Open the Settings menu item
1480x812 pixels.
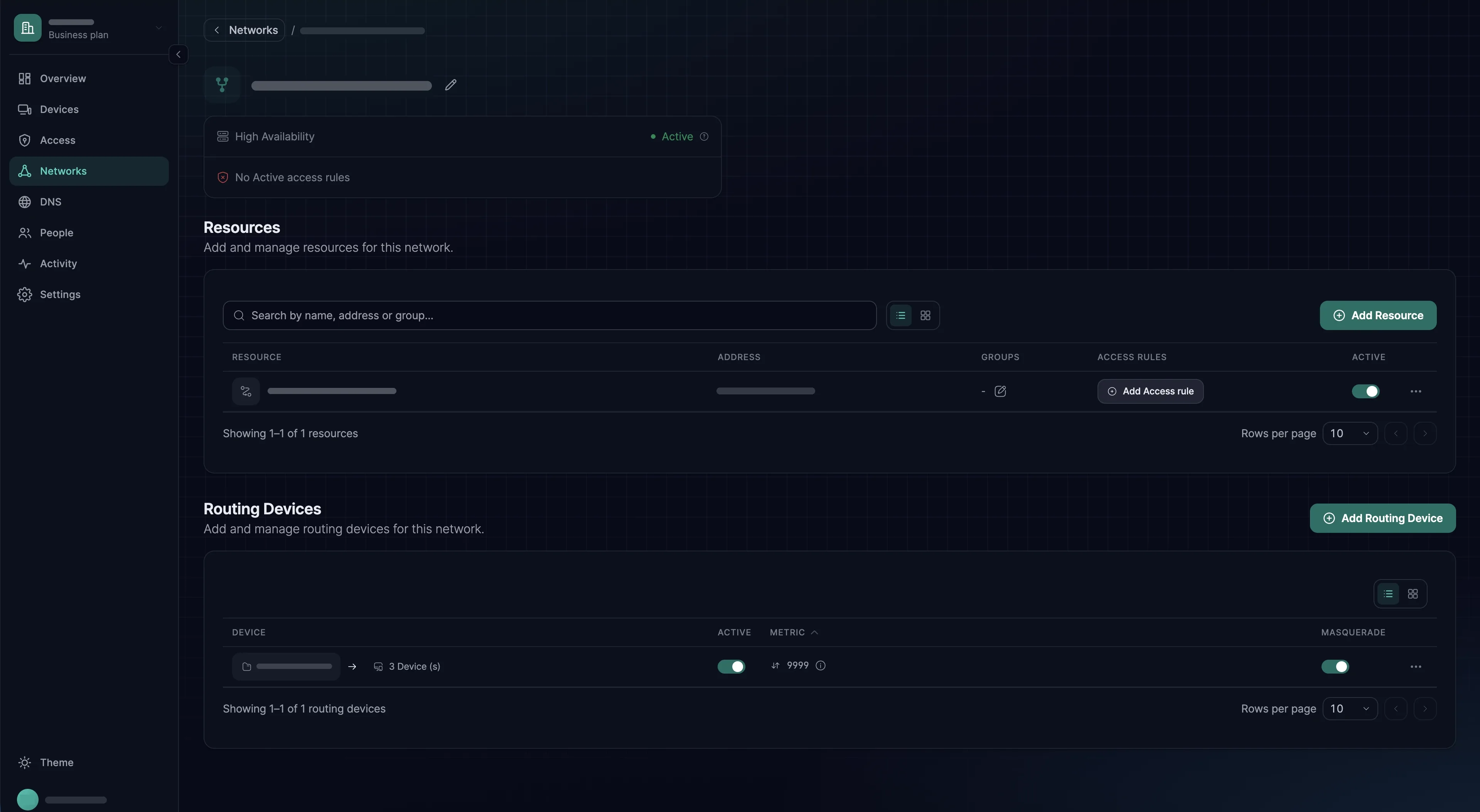click(x=89, y=295)
